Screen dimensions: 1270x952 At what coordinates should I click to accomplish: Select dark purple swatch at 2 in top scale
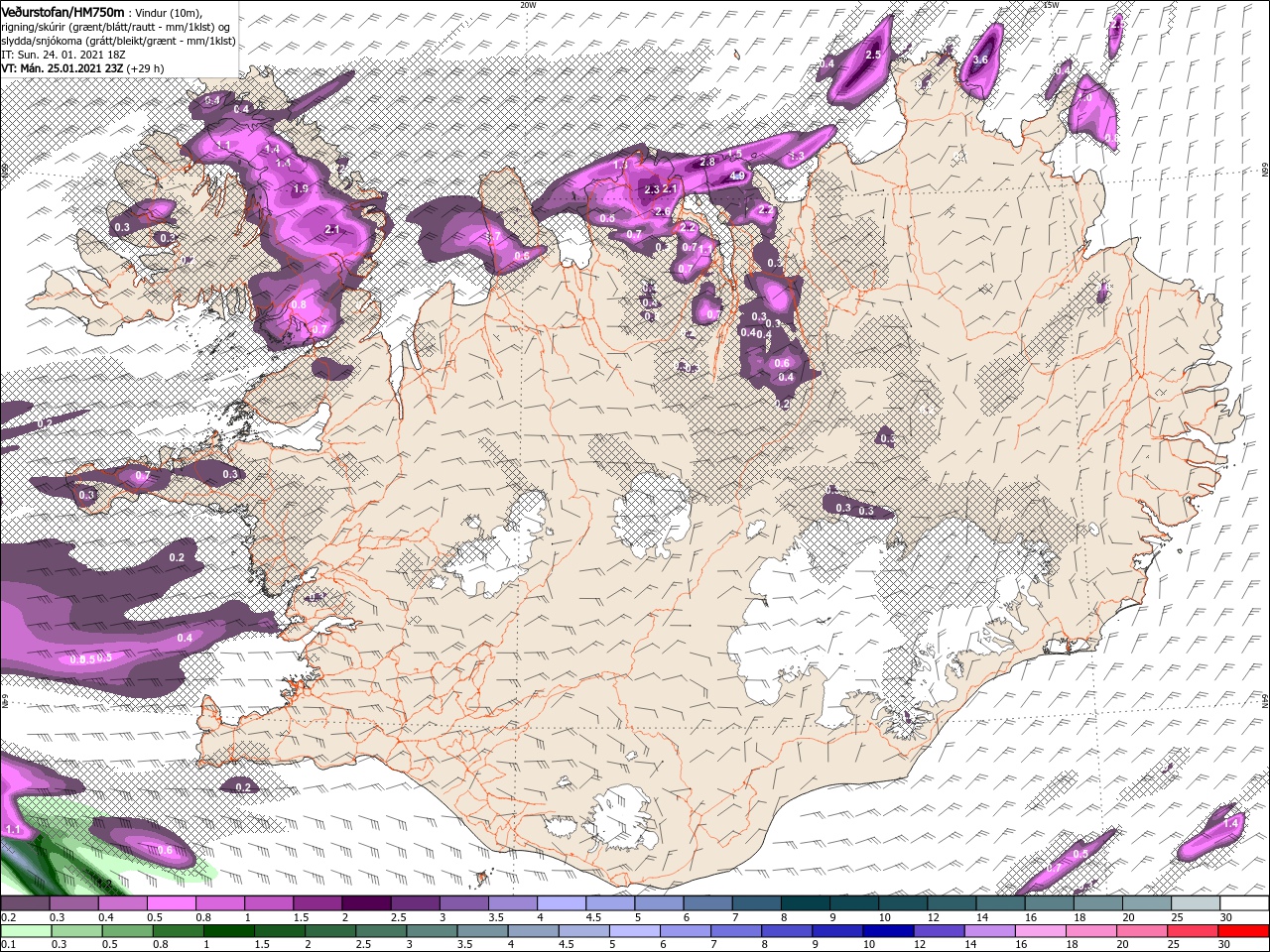364,903
